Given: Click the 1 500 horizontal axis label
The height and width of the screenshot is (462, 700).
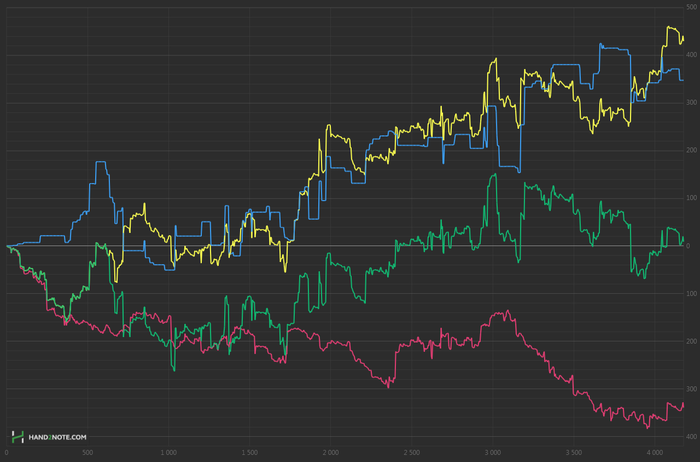Looking at the screenshot, I should coord(250,452).
